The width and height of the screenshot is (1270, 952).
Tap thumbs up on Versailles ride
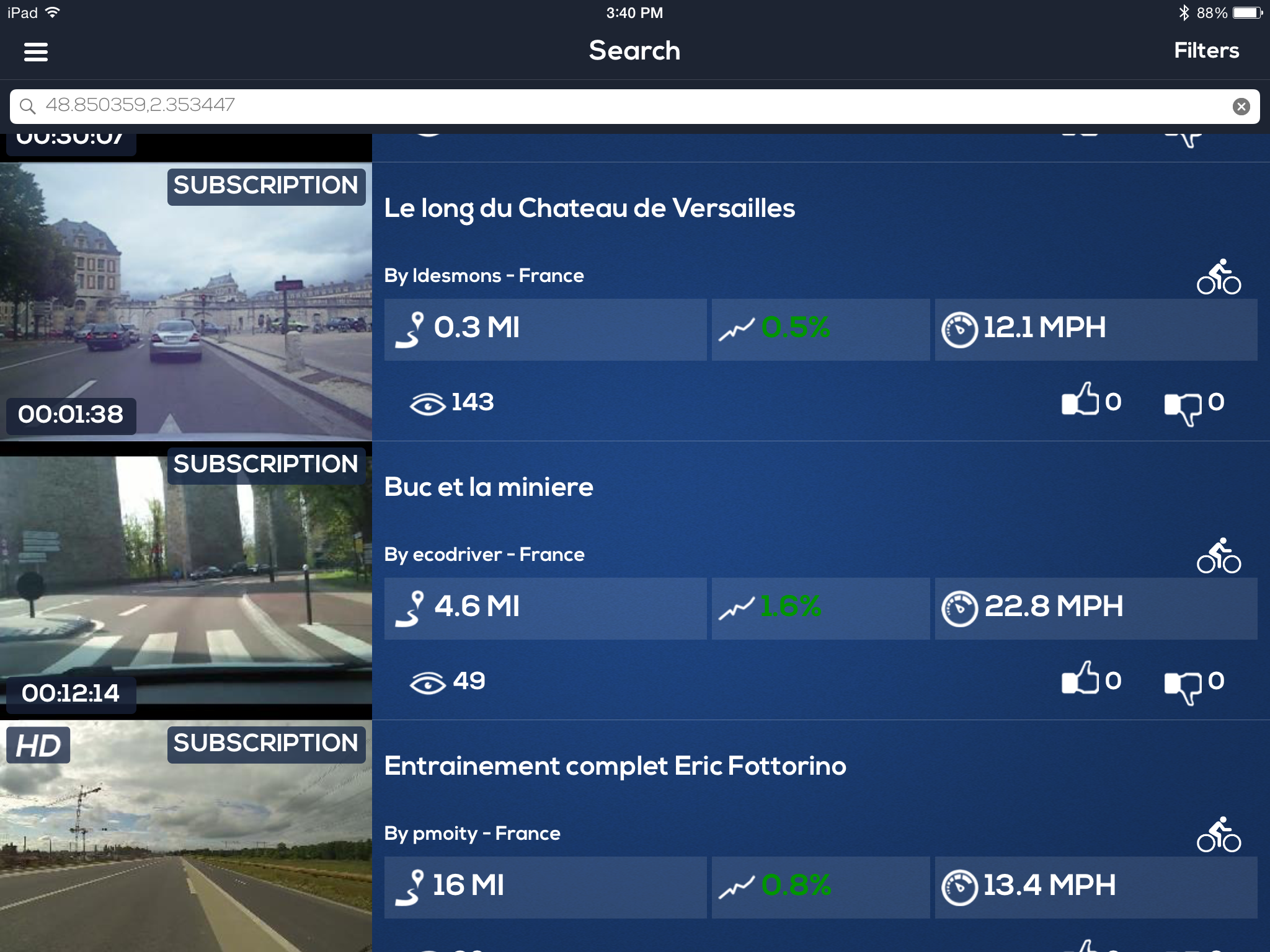coord(1080,399)
